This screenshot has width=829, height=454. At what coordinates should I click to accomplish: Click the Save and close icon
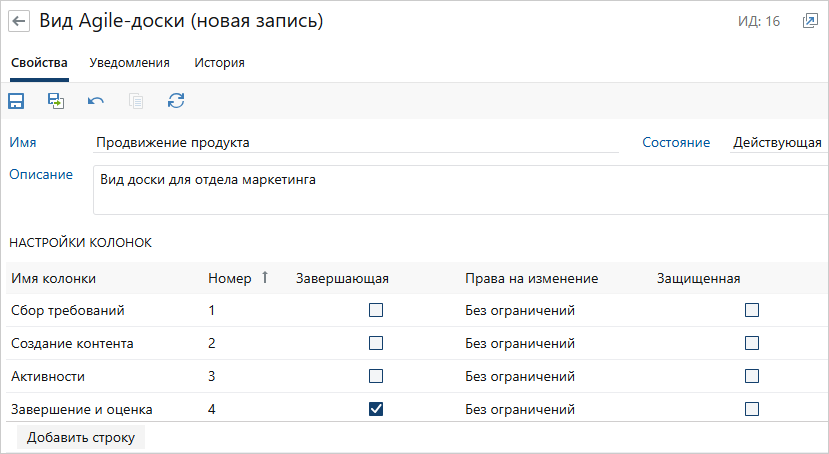pyautogui.click(x=56, y=101)
